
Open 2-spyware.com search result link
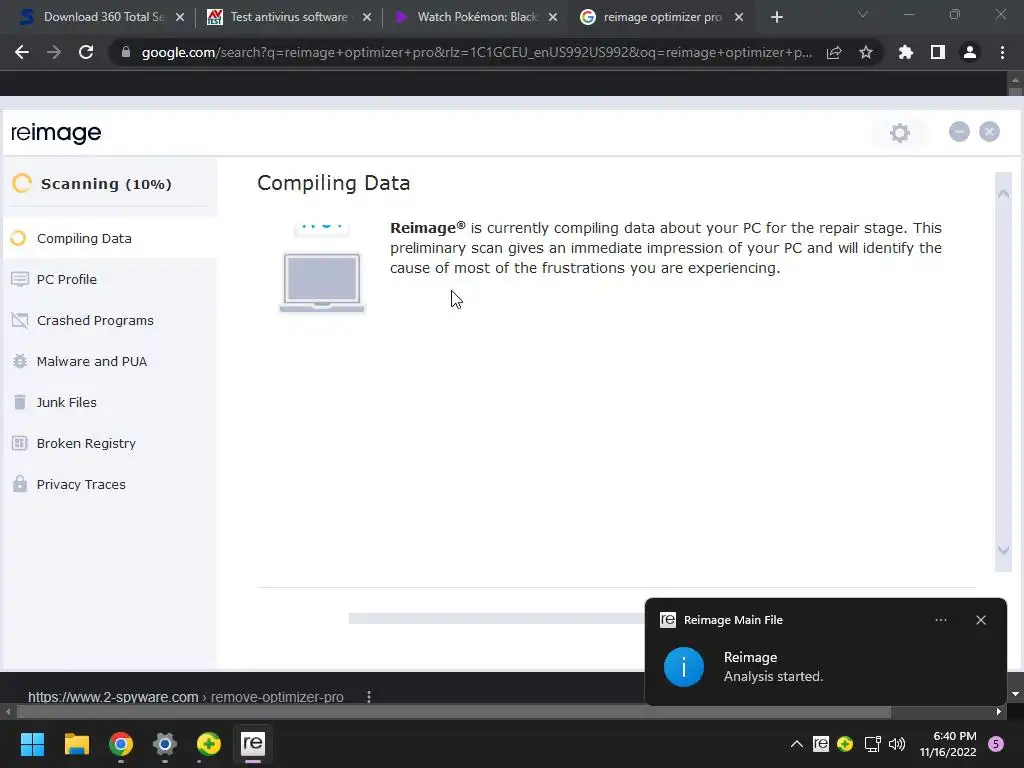(185, 697)
